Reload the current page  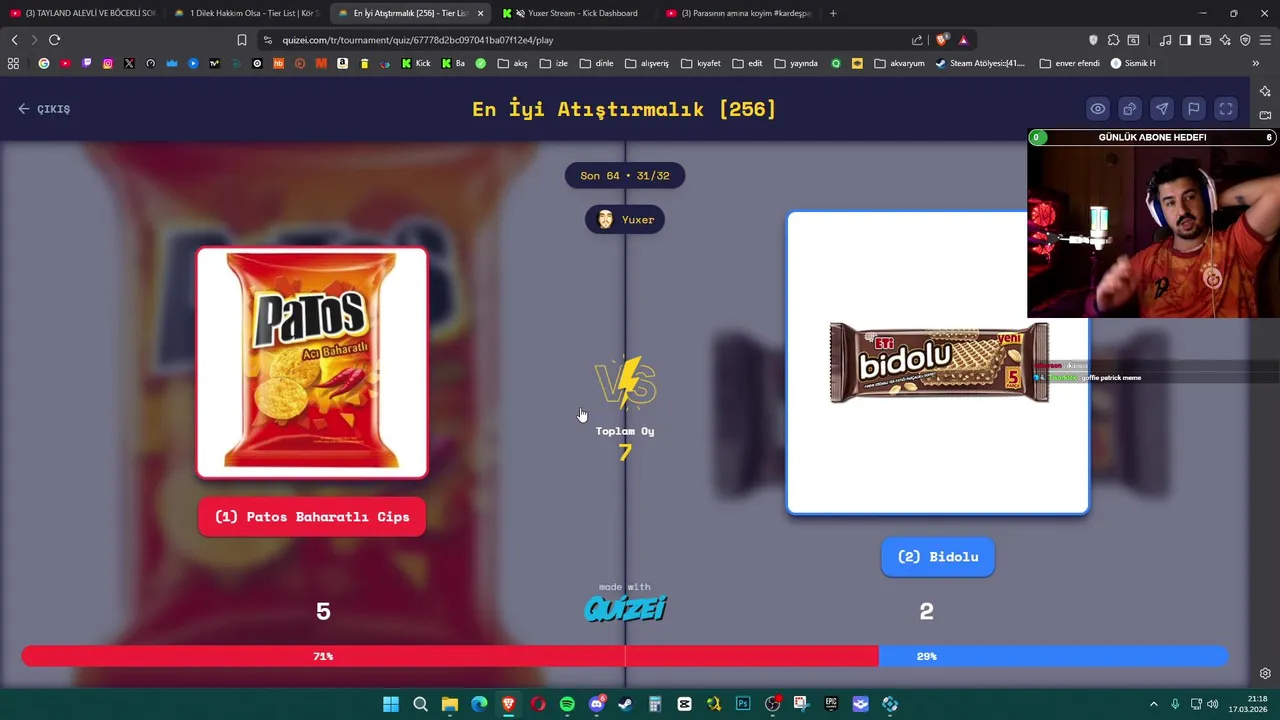(55, 40)
